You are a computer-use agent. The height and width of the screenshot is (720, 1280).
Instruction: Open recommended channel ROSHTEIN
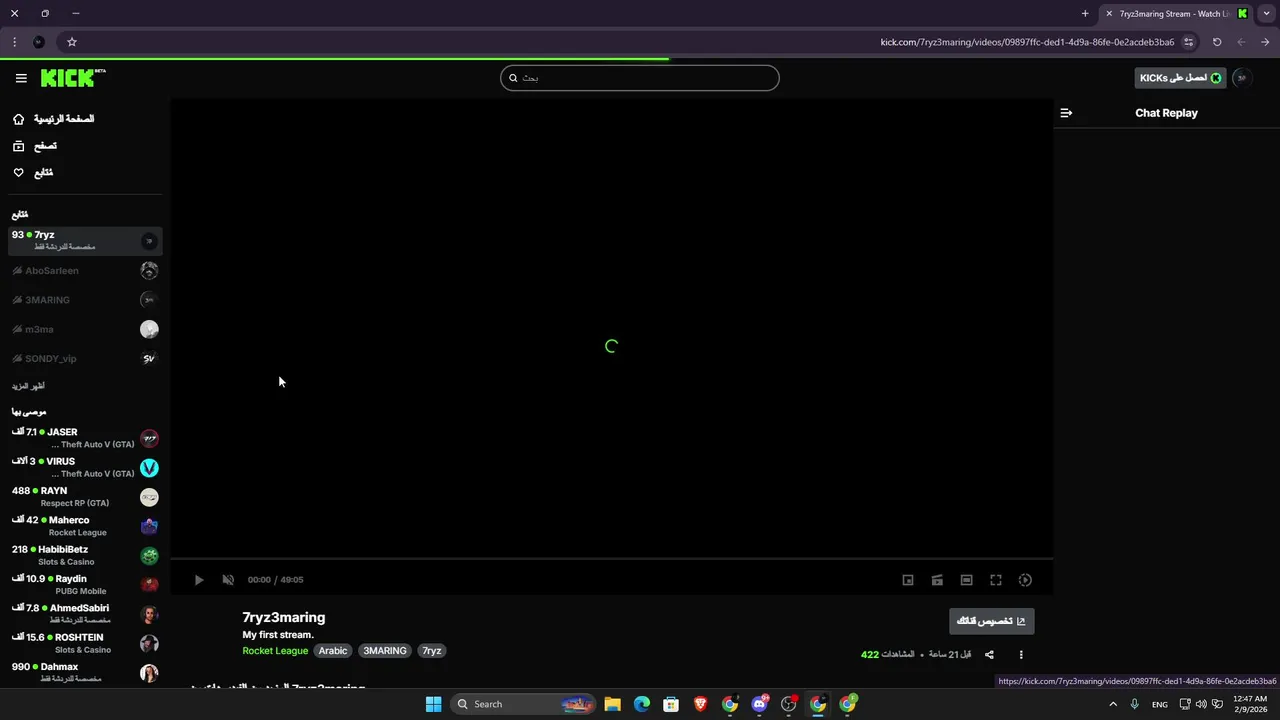(x=85, y=643)
